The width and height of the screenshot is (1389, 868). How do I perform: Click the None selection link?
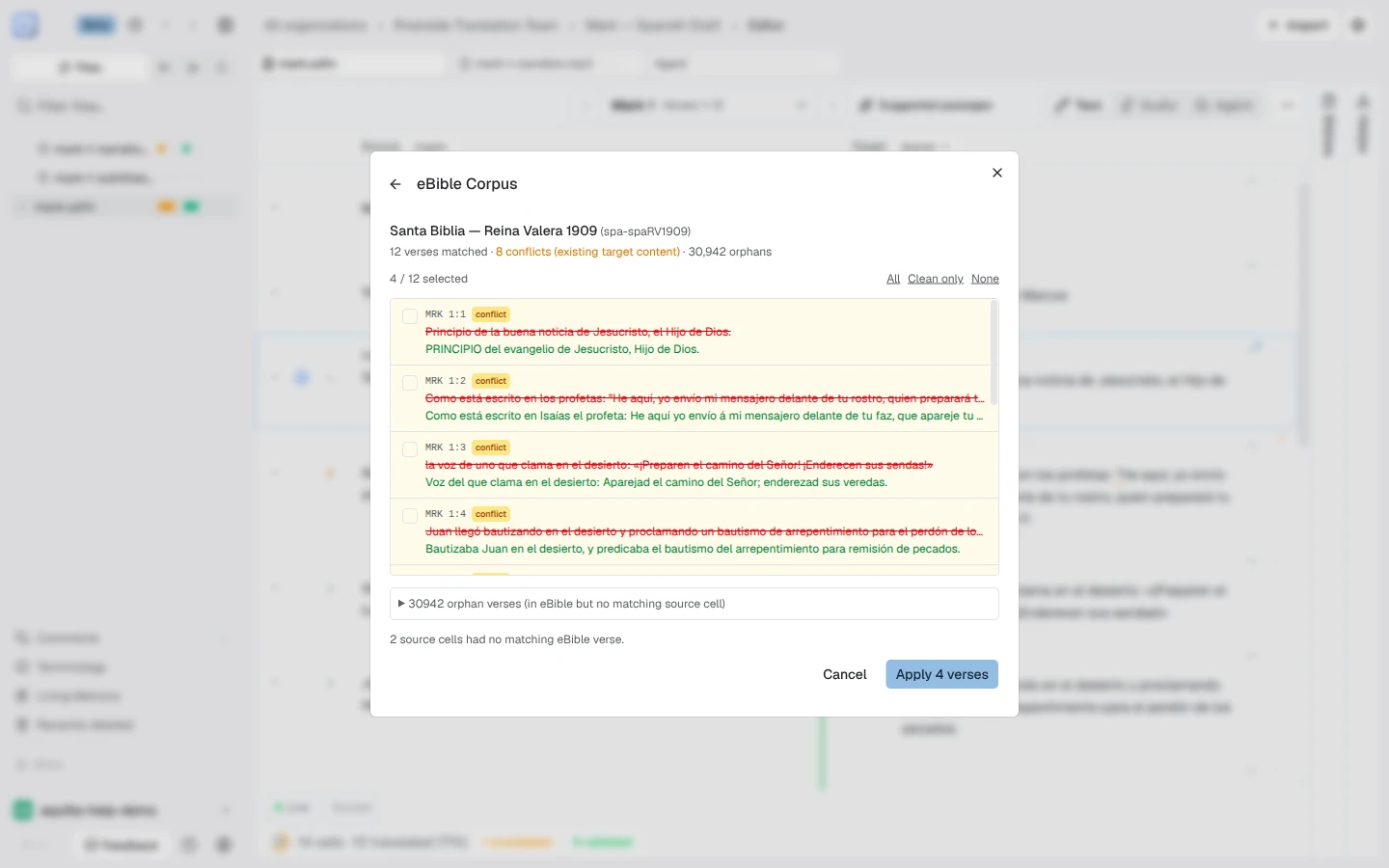985,279
